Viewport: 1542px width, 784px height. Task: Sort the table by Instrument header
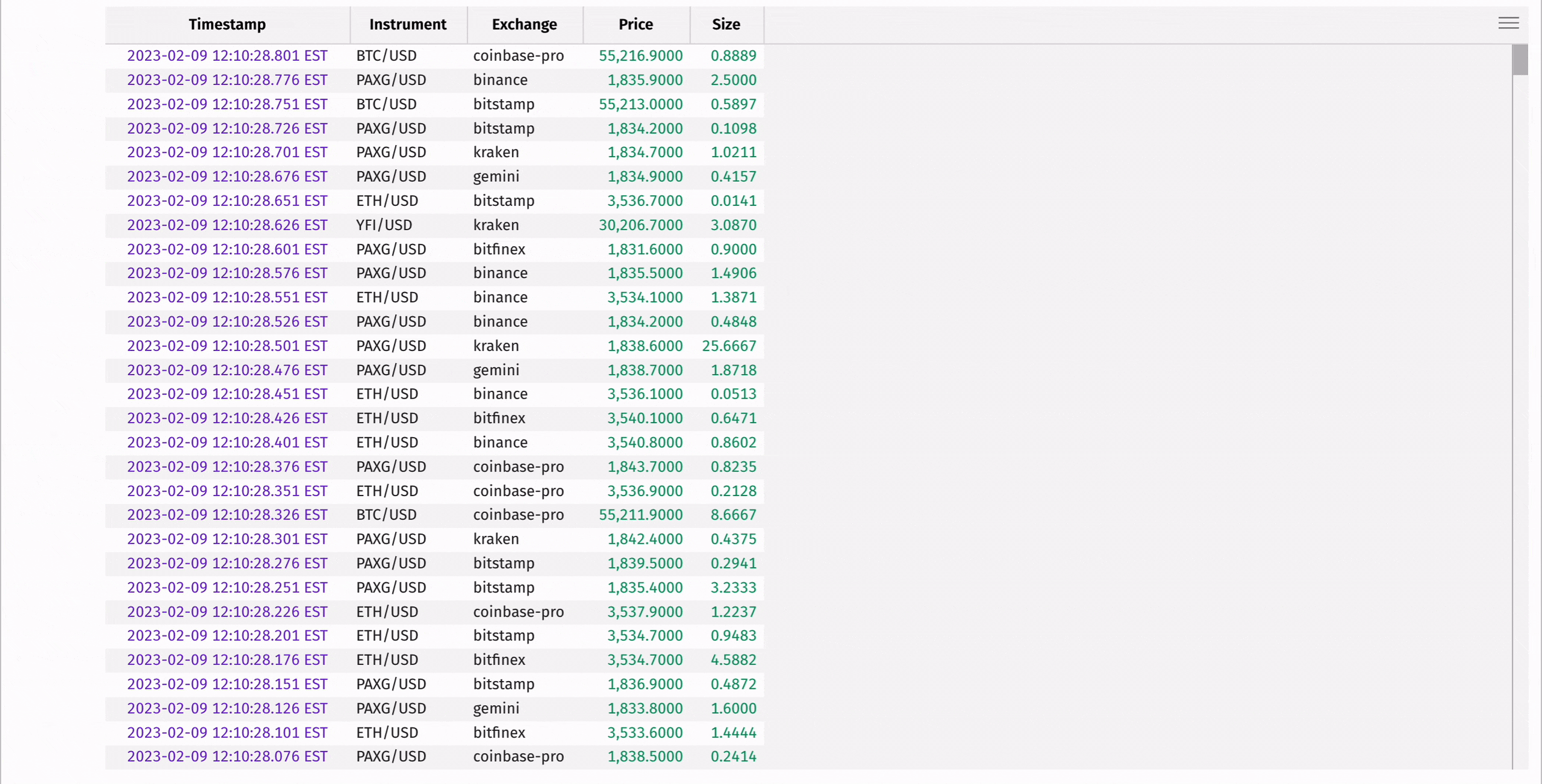pos(408,25)
